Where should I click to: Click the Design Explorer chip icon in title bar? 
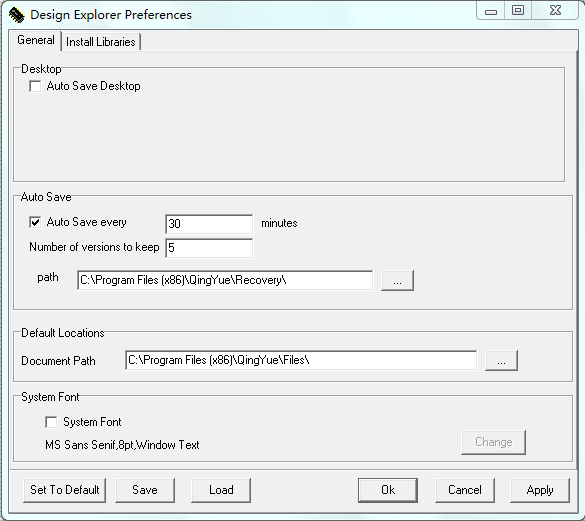[16, 15]
